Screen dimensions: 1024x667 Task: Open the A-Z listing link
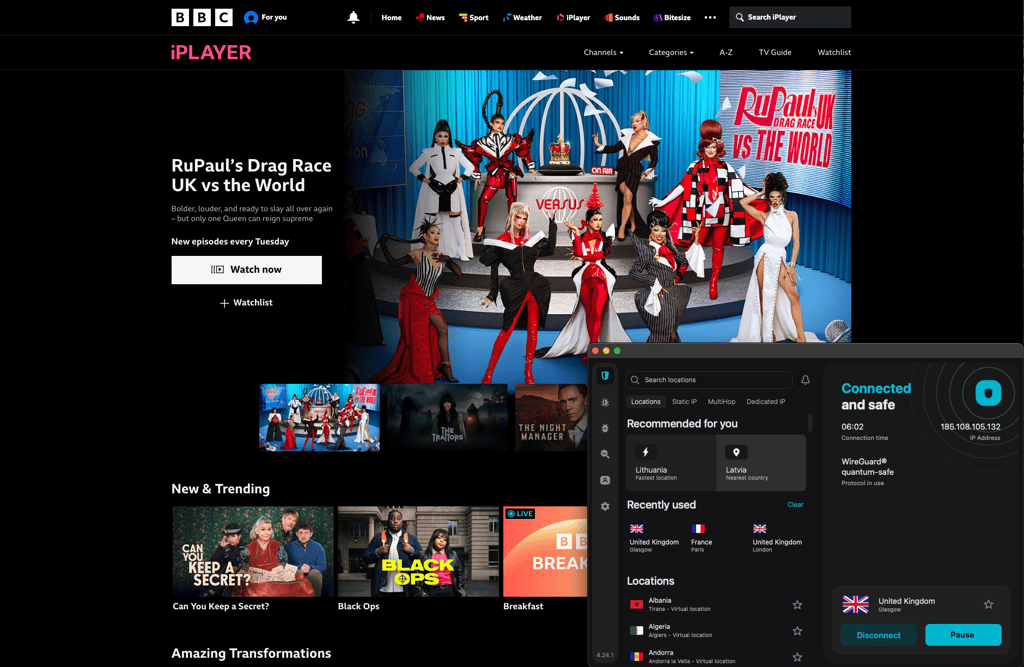(726, 52)
